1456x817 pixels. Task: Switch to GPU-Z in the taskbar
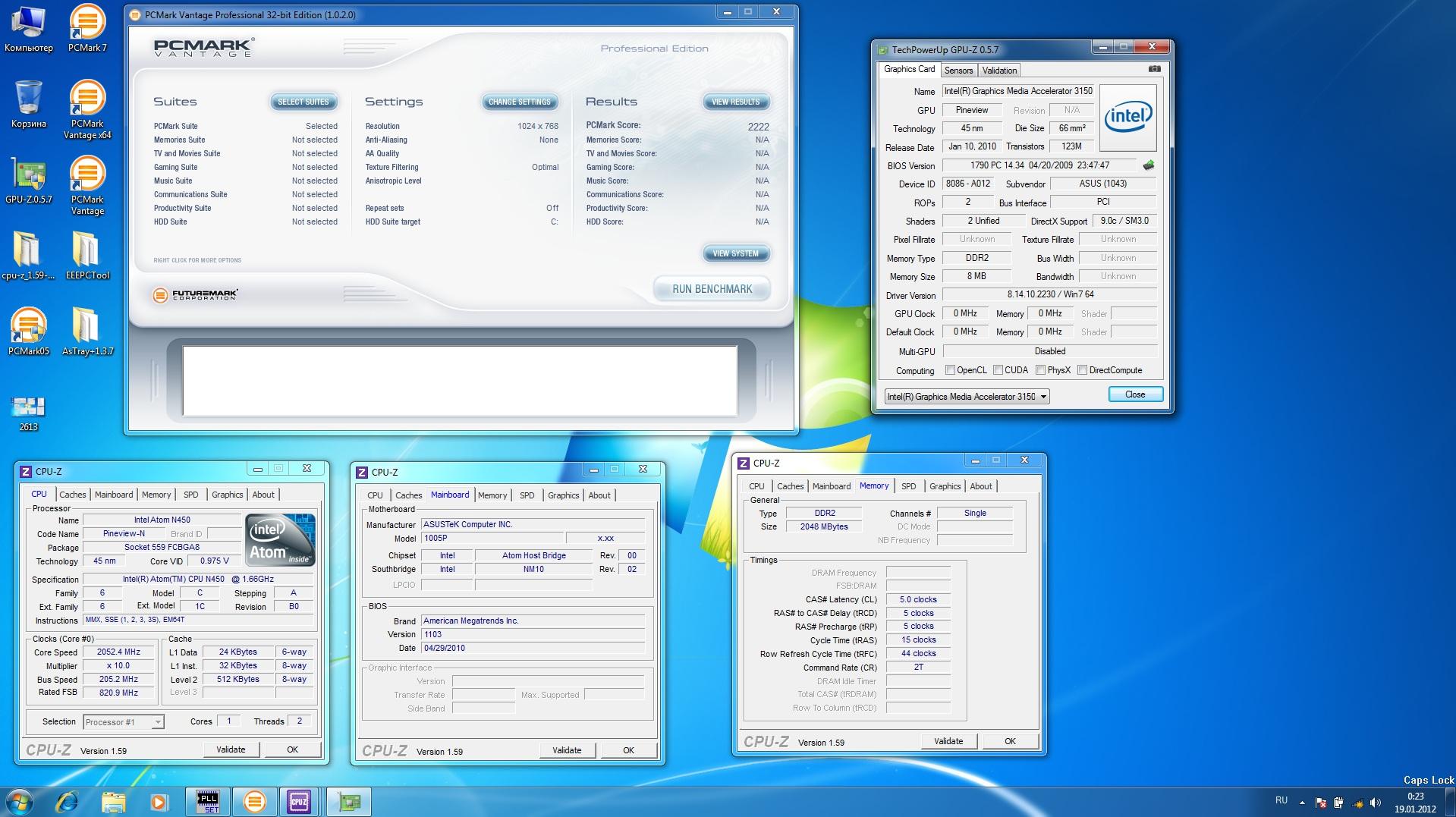349,802
